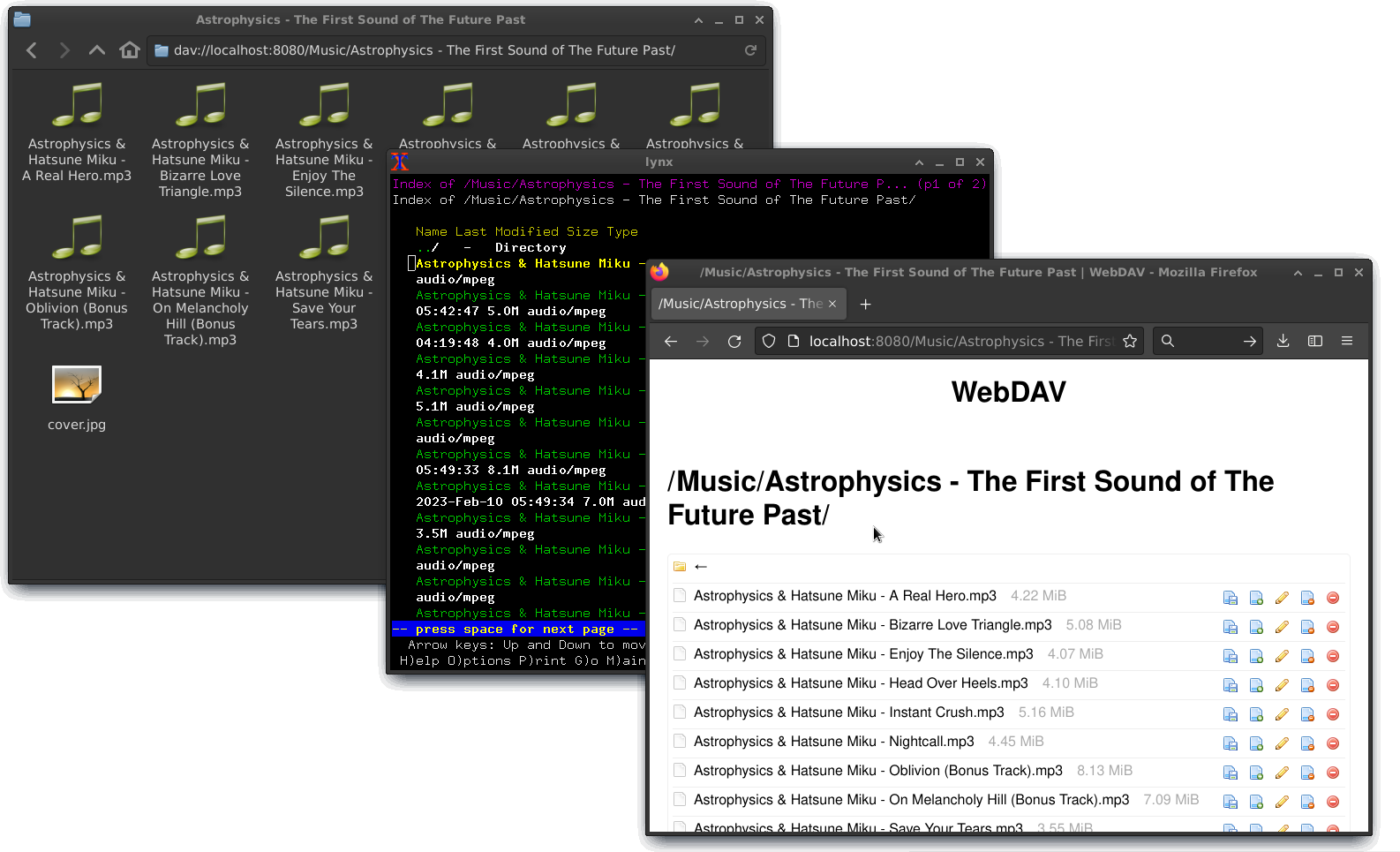Click the pencil rename icon for Bizarre Love Triangle.mp3

1282,627
